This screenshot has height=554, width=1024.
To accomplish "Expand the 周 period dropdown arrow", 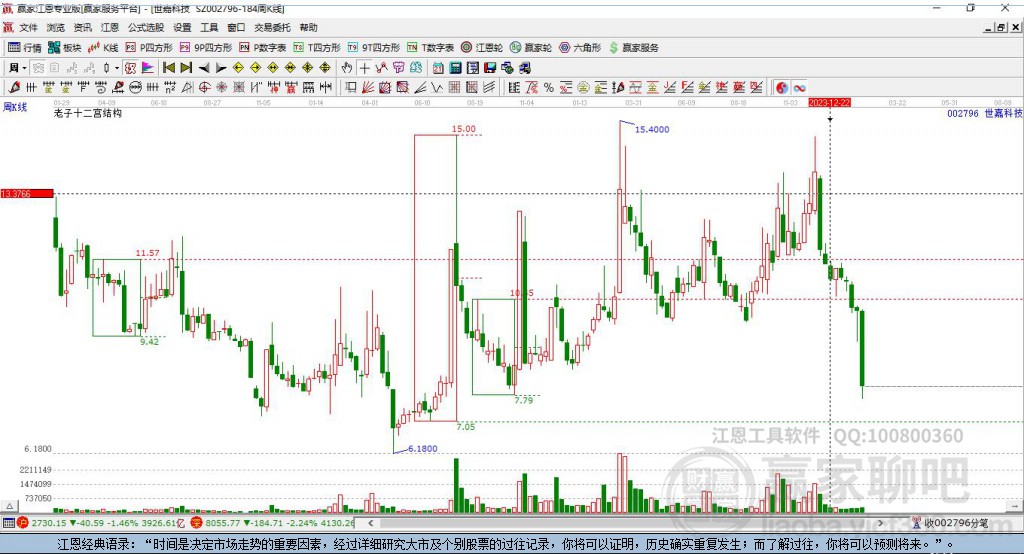I will click(x=24, y=68).
